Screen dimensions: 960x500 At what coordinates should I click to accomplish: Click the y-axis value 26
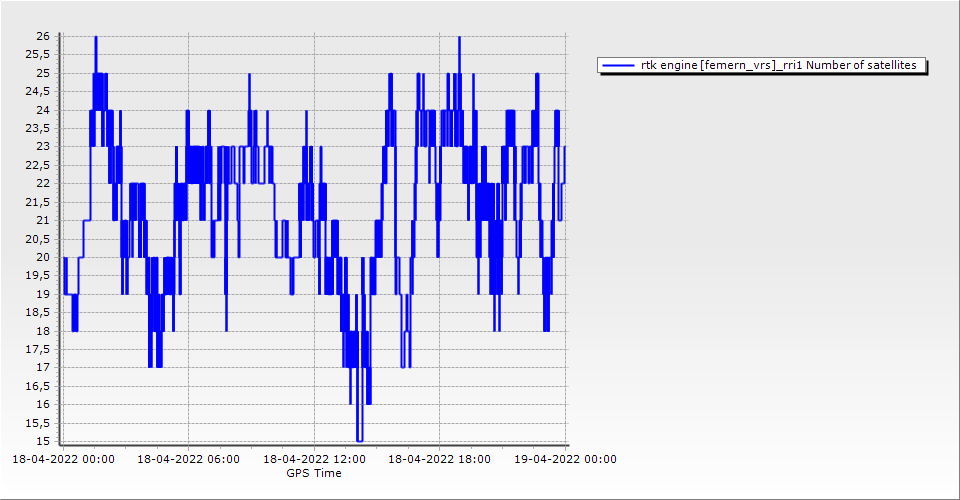point(43,36)
